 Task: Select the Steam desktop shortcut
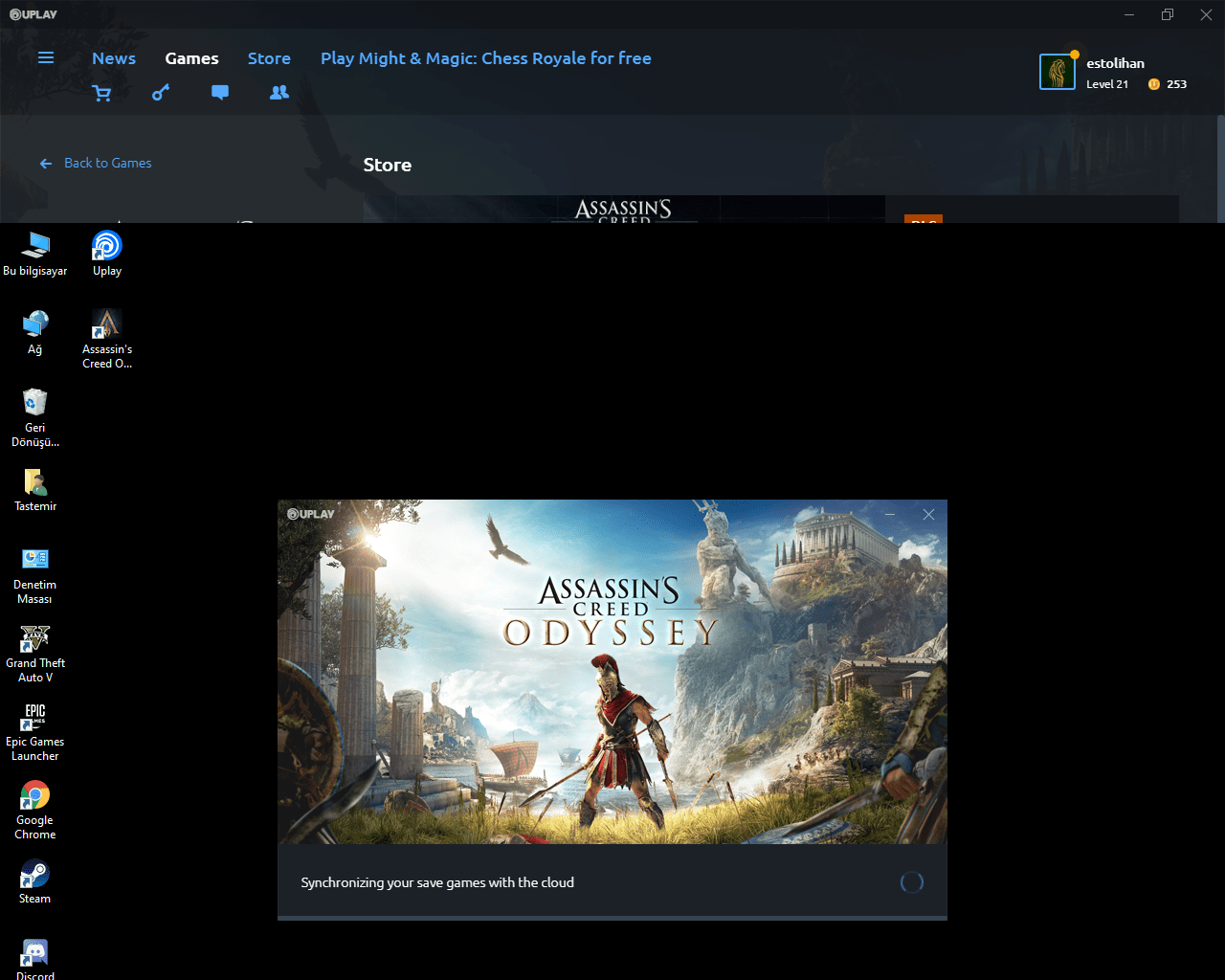(35, 882)
